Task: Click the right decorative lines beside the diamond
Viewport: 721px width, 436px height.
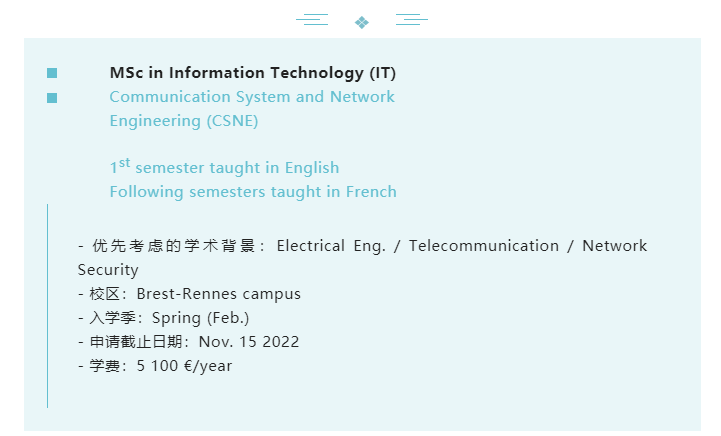Action: [x=412, y=19]
